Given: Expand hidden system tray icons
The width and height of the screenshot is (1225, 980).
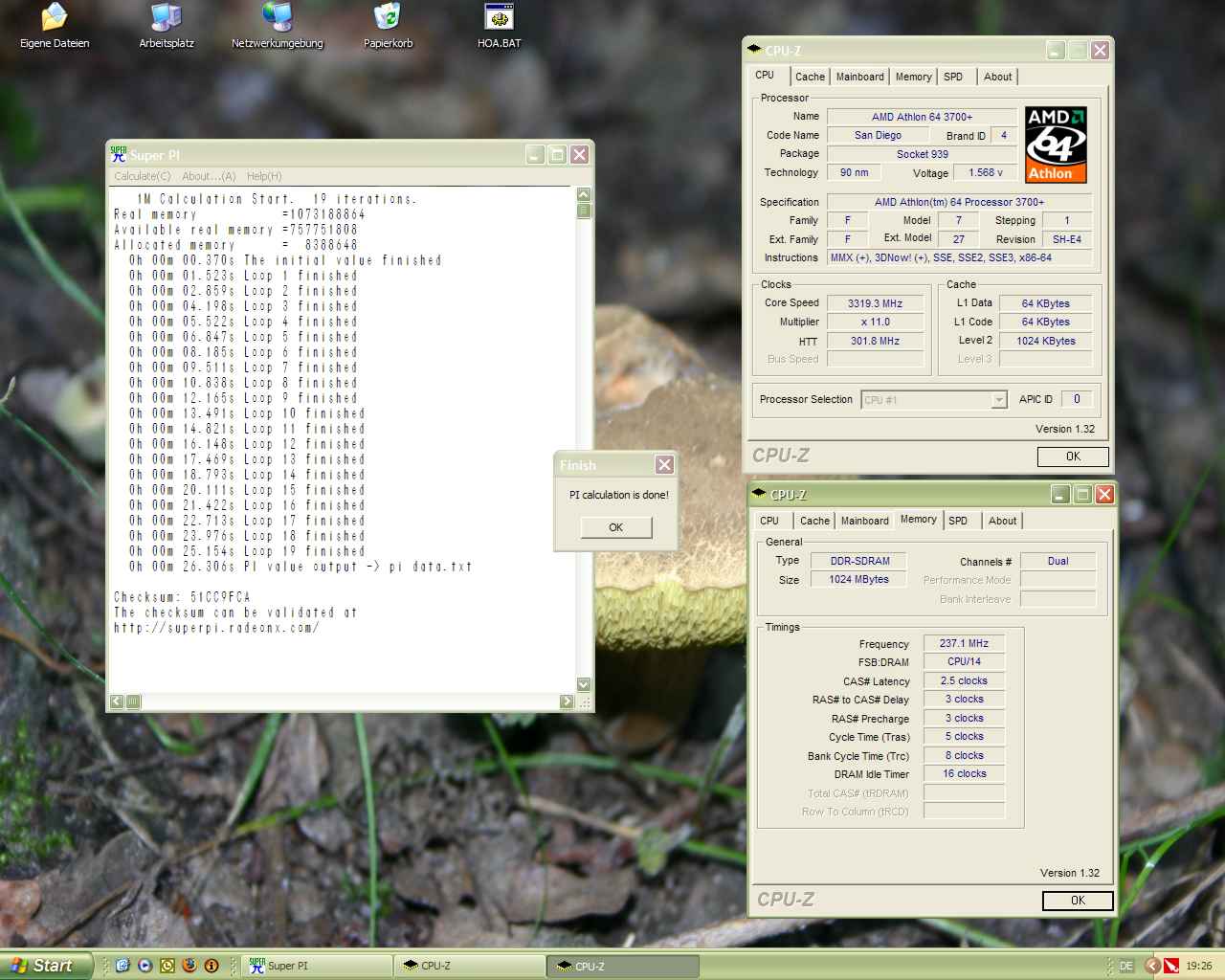Looking at the screenshot, I should 1152,966.
